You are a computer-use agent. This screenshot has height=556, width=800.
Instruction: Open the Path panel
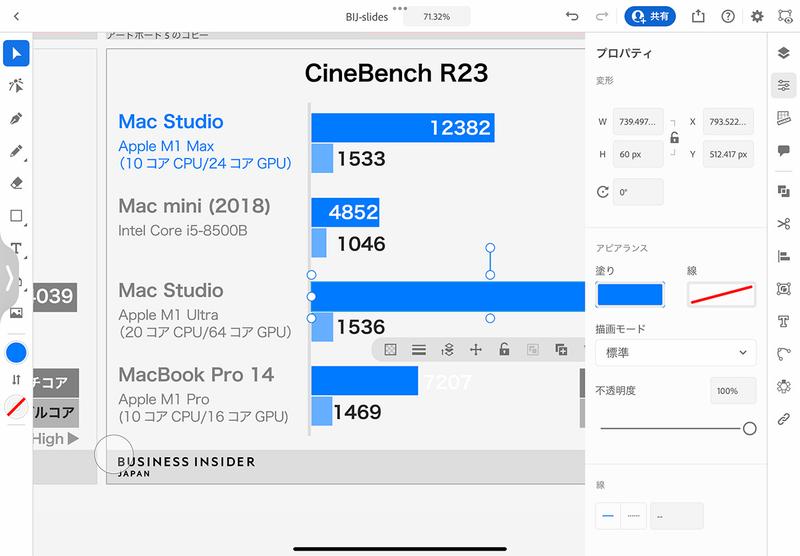[x=784, y=353]
